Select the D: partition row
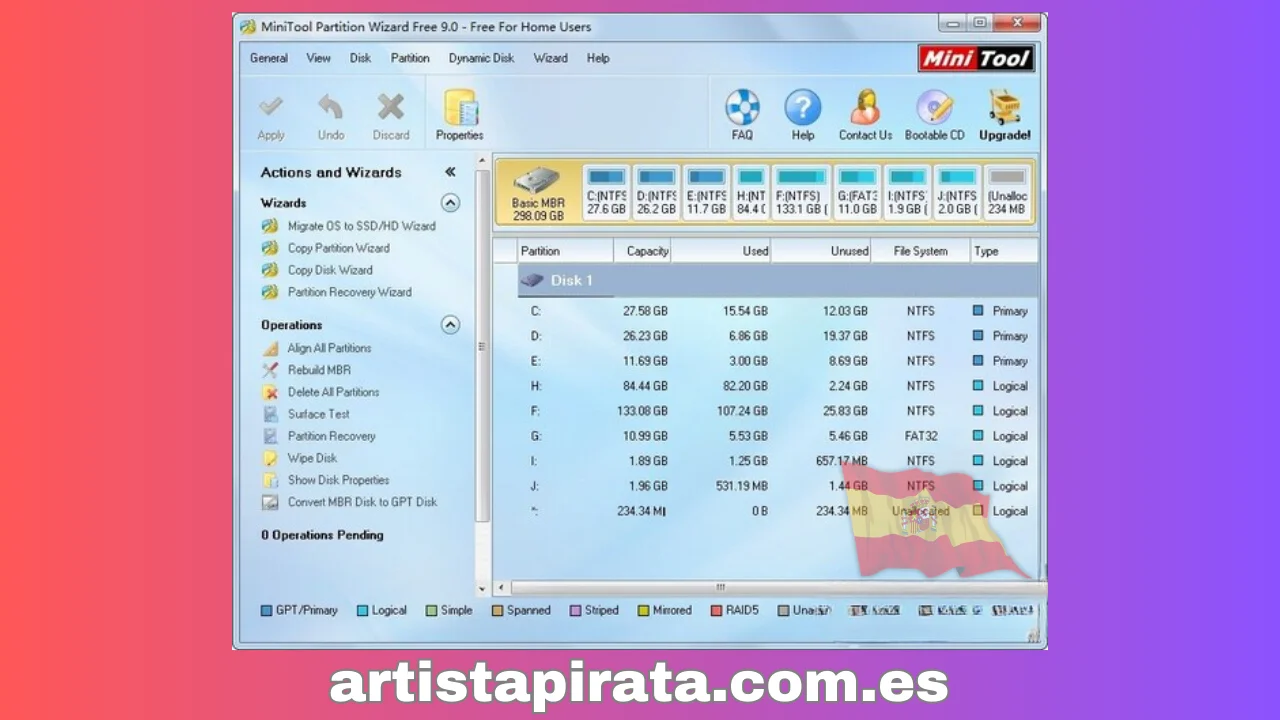 [x=778, y=336]
